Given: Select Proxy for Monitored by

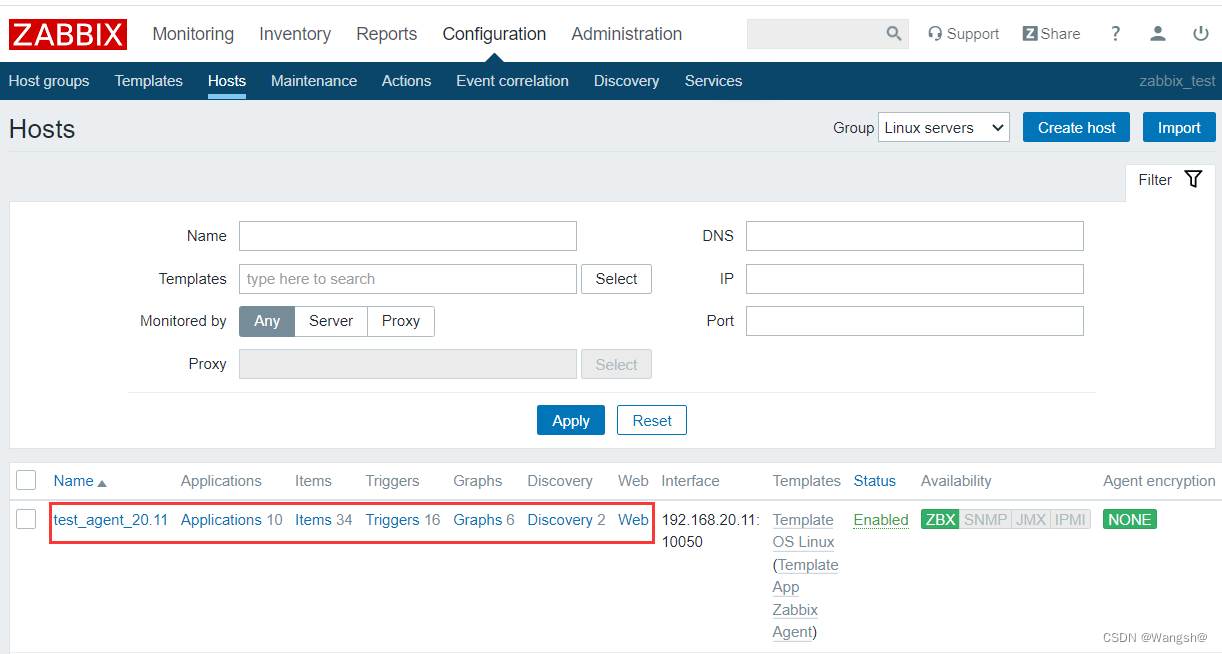Looking at the screenshot, I should pyautogui.click(x=401, y=321).
